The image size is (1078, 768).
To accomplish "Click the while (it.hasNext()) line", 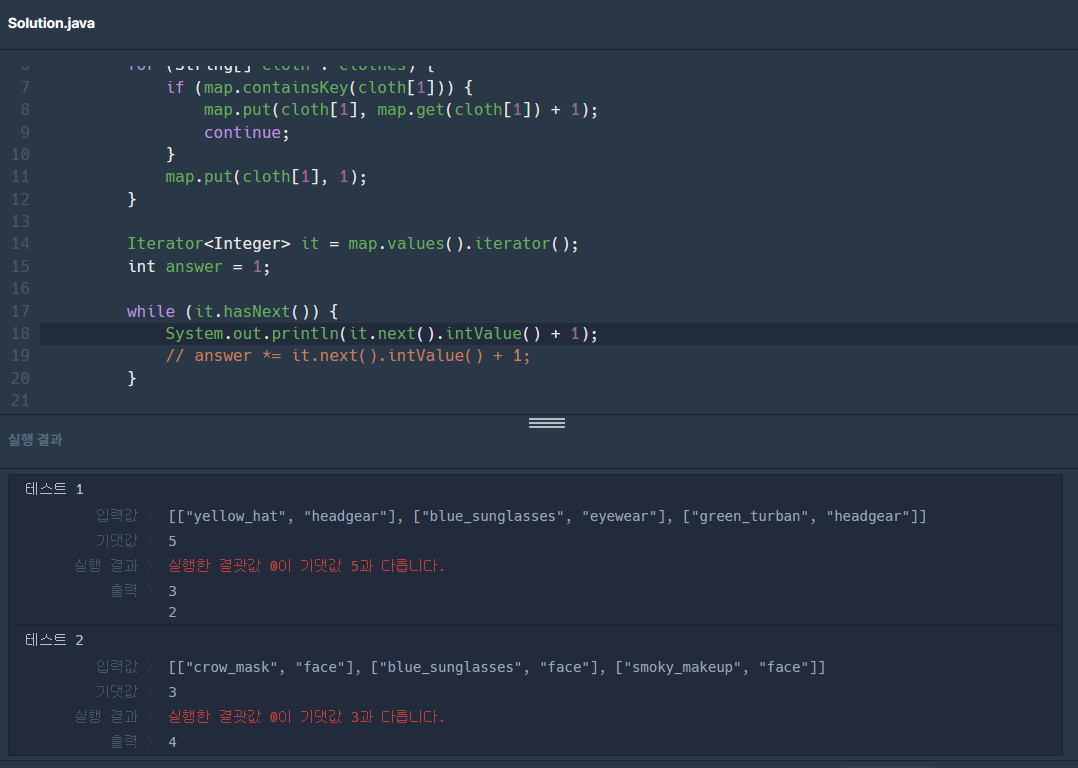I will [232, 311].
